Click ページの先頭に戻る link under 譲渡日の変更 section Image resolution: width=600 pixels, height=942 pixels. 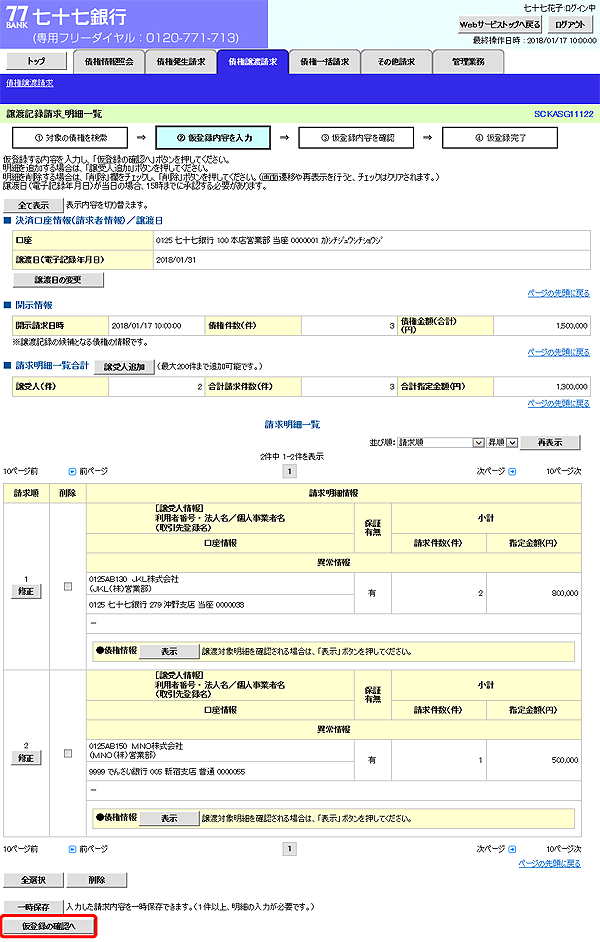pos(559,293)
